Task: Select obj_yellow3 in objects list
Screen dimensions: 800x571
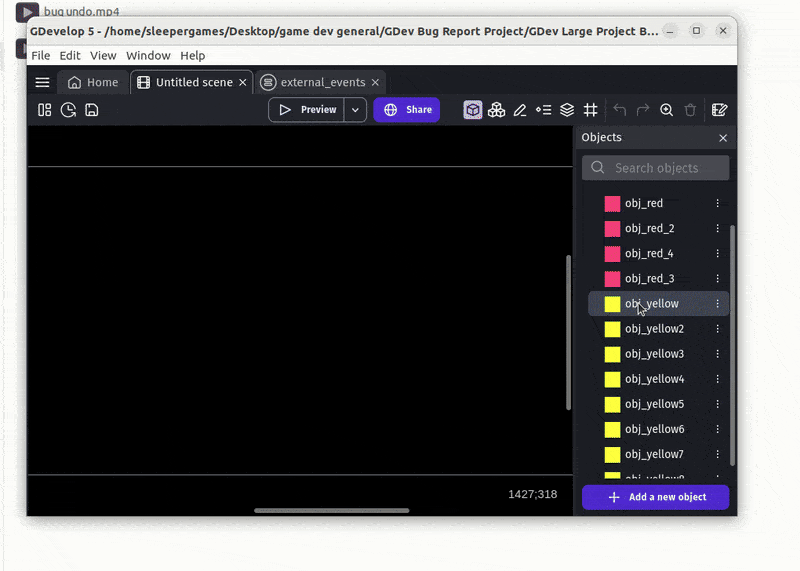Action: tap(659, 354)
